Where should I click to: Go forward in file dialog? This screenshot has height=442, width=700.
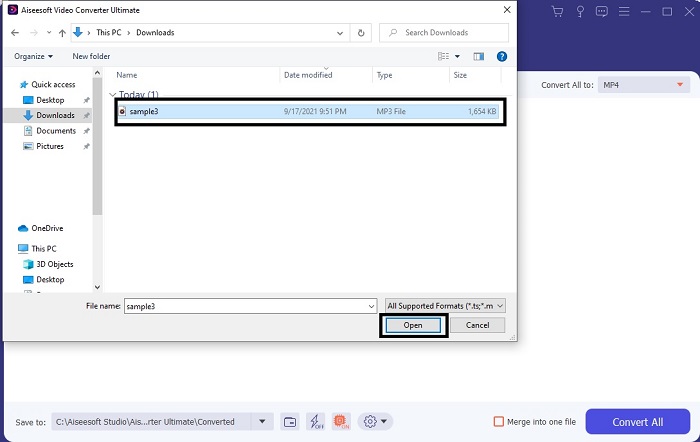(x=33, y=33)
